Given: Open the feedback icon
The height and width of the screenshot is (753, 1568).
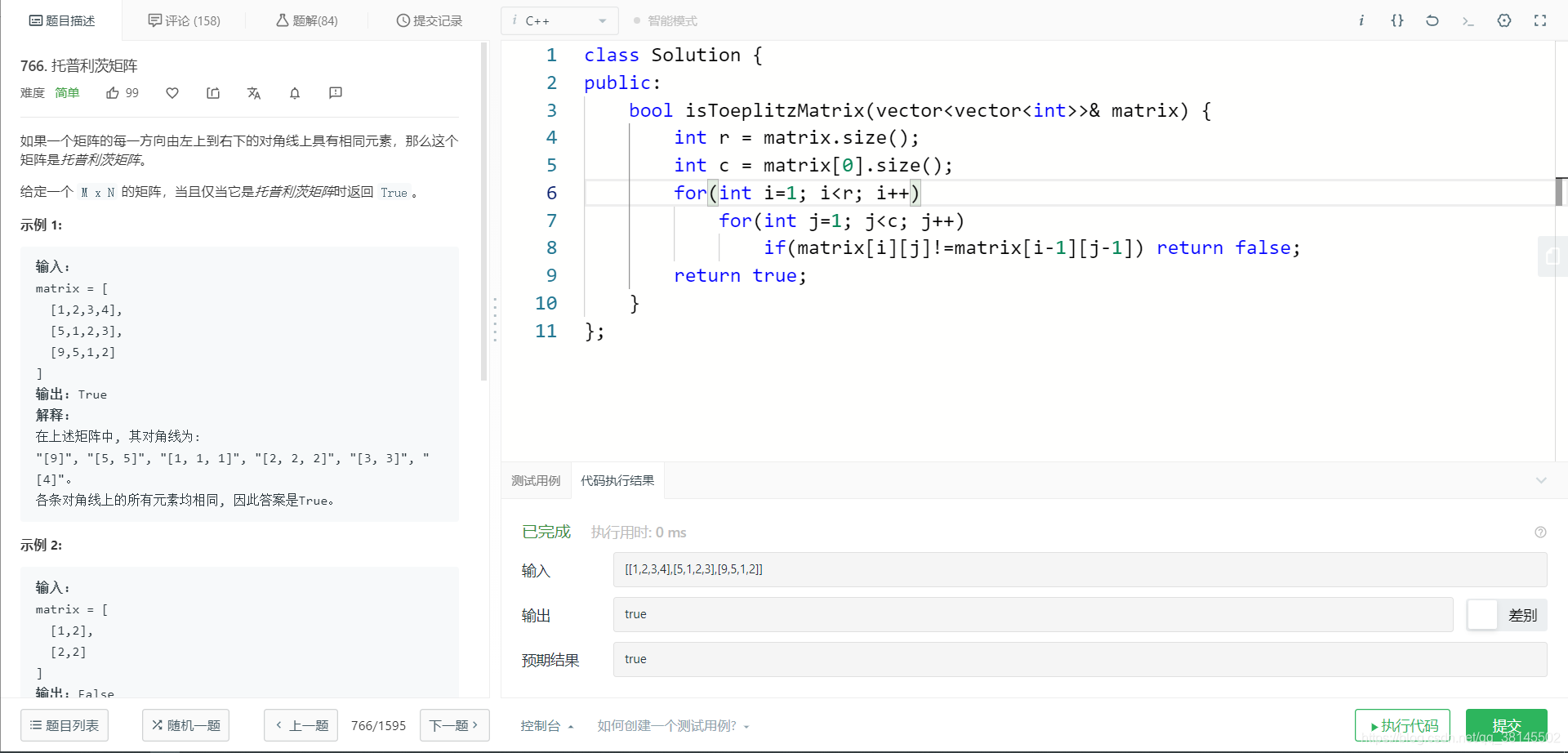Looking at the screenshot, I should 336,93.
